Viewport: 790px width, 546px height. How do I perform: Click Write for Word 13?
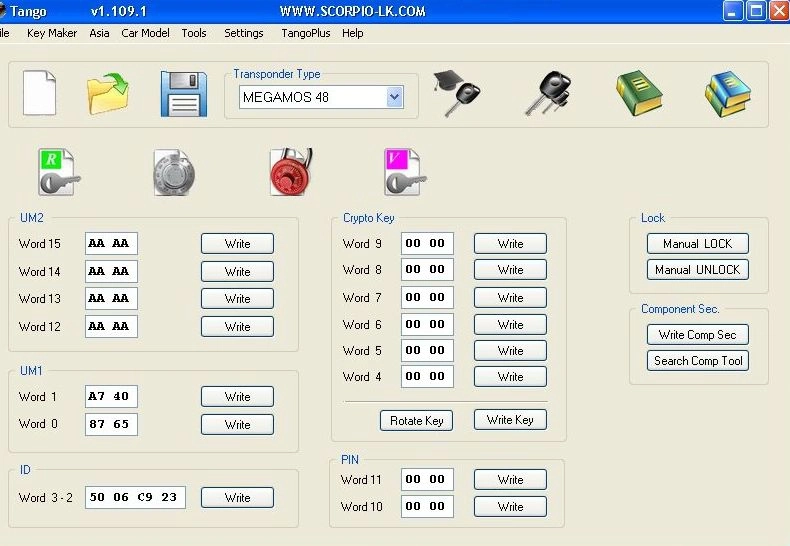[237, 299]
